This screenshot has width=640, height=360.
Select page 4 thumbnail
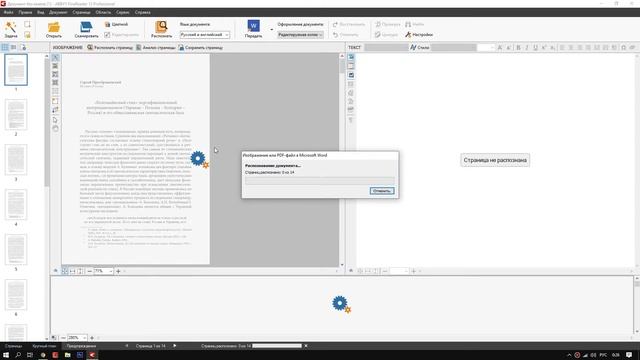coord(16,205)
